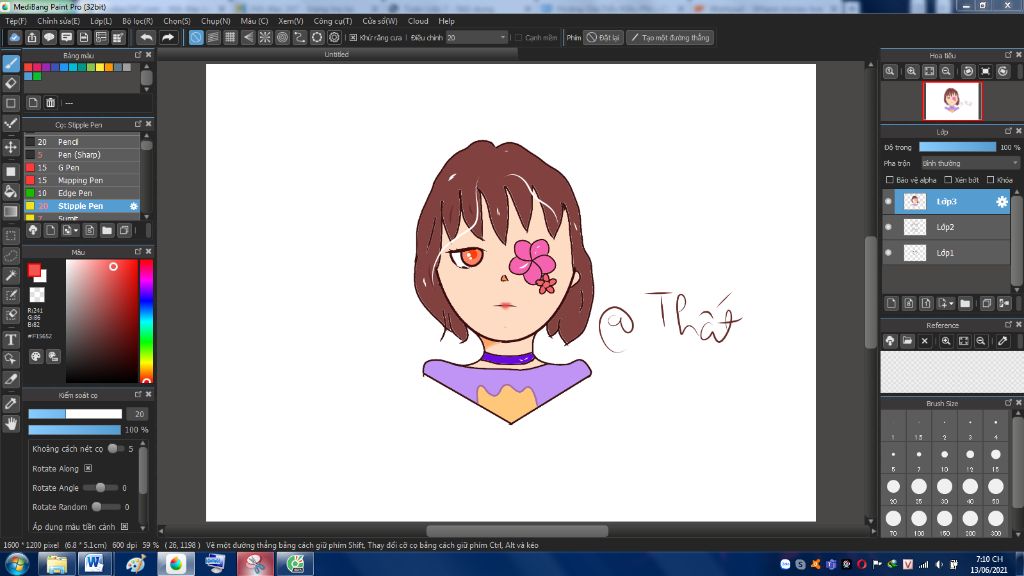1024x576 pixels.
Task: Enable the radial snap icon
Action: (x=264, y=37)
